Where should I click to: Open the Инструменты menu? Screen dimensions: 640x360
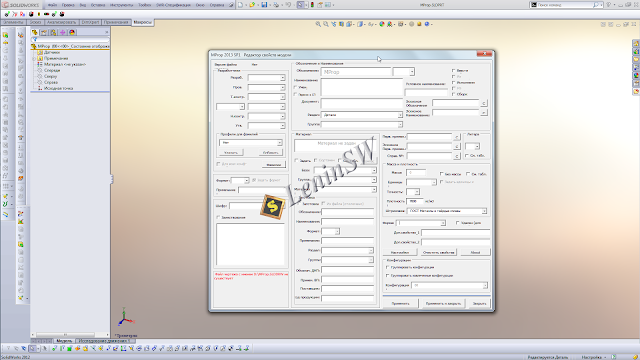coord(122,5)
